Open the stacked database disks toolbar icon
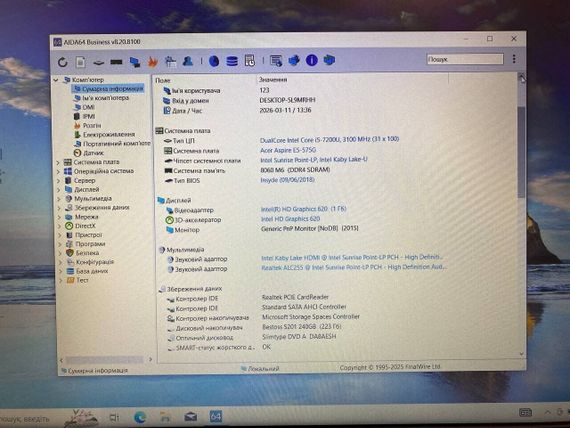Viewport: 570px width, 428px height. [x=232, y=61]
